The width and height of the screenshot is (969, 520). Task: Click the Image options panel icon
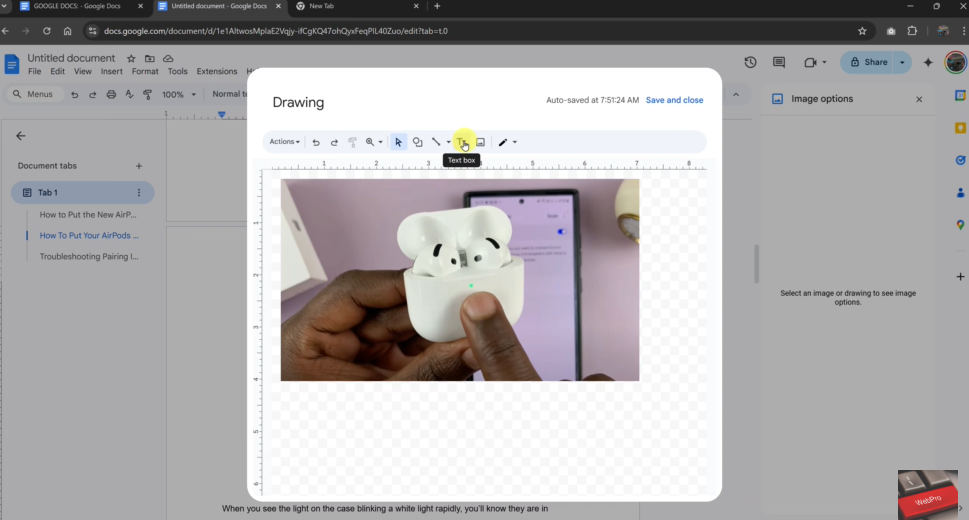[x=777, y=99]
